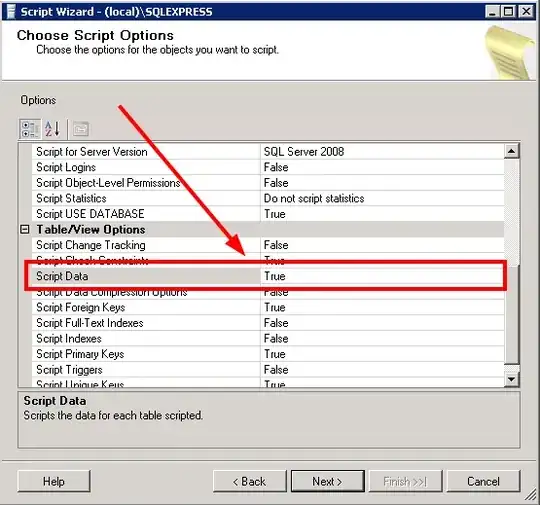Click True value for Script Primary Keys
Screen dimensions: 540x505
pyautogui.click(x=274, y=354)
